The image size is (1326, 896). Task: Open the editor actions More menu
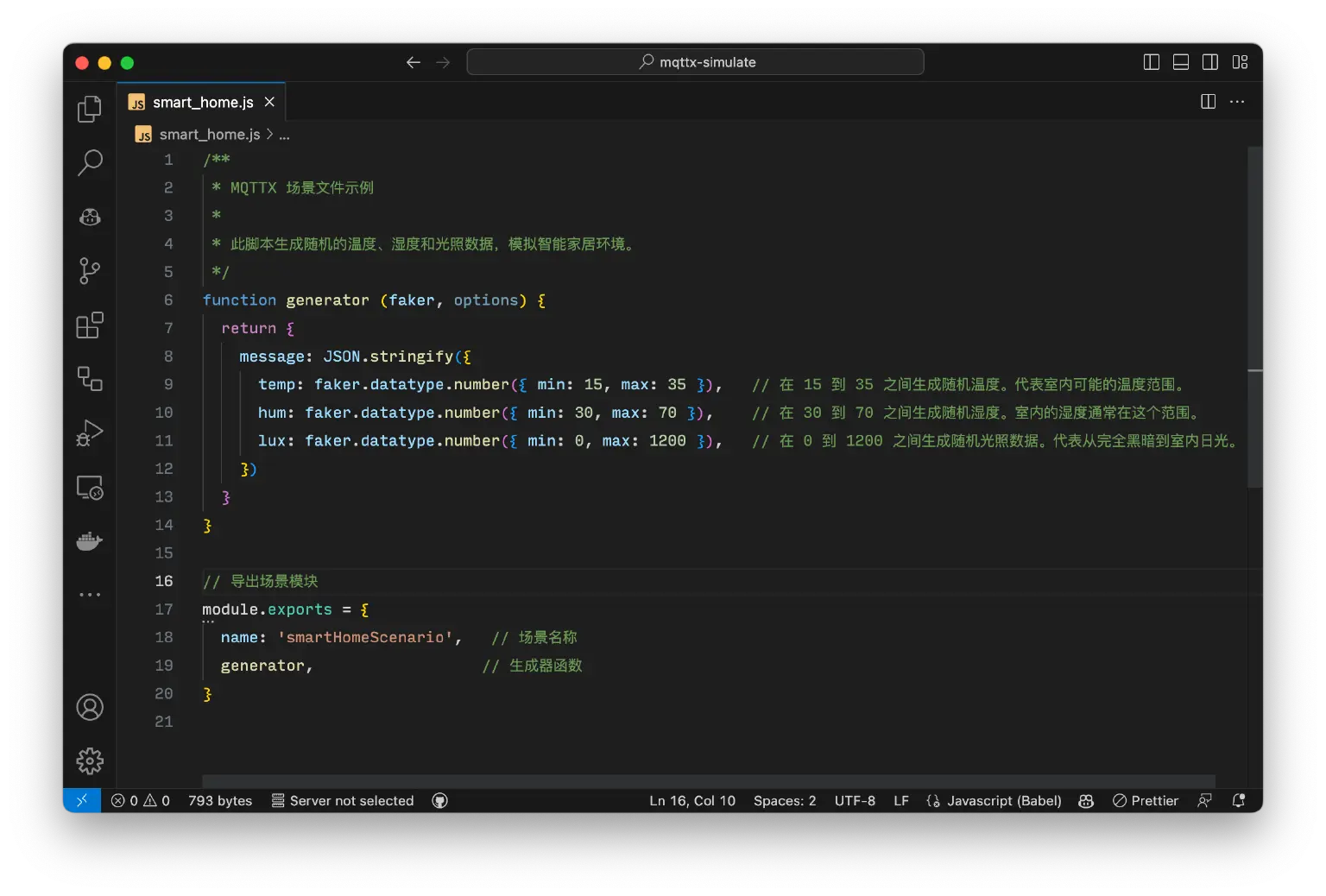click(x=1237, y=101)
